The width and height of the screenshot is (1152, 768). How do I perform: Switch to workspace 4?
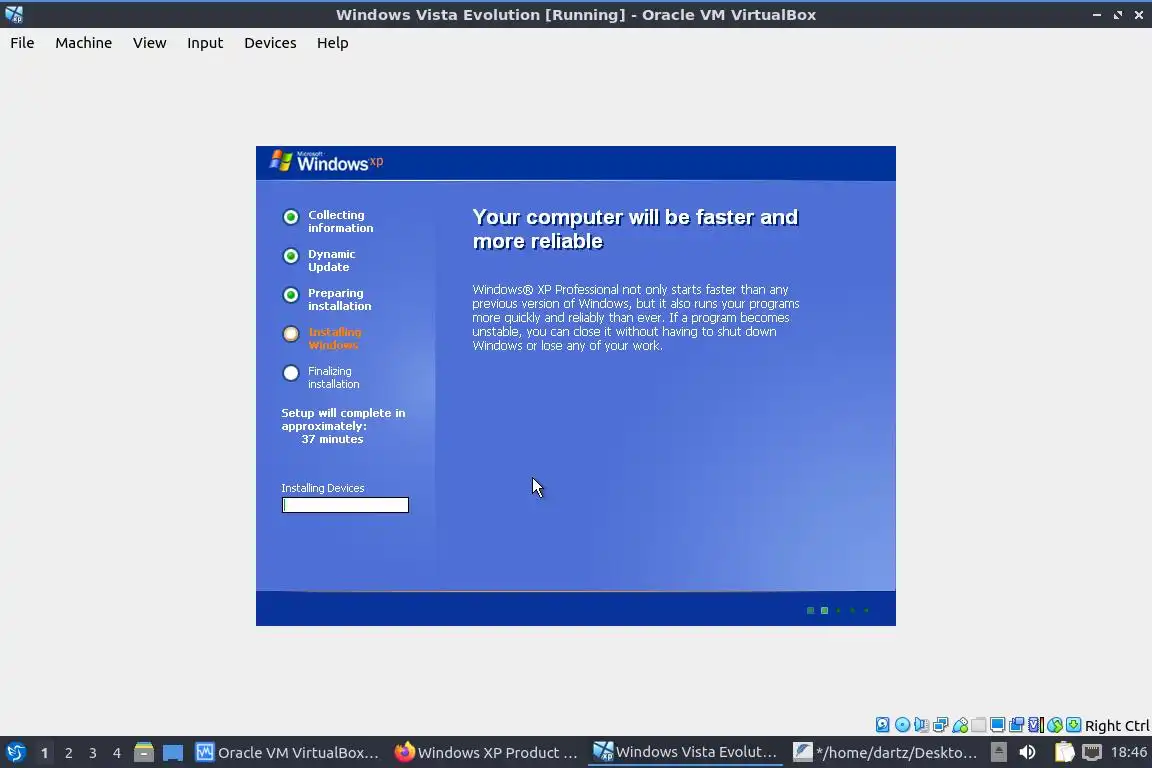click(117, 753)
